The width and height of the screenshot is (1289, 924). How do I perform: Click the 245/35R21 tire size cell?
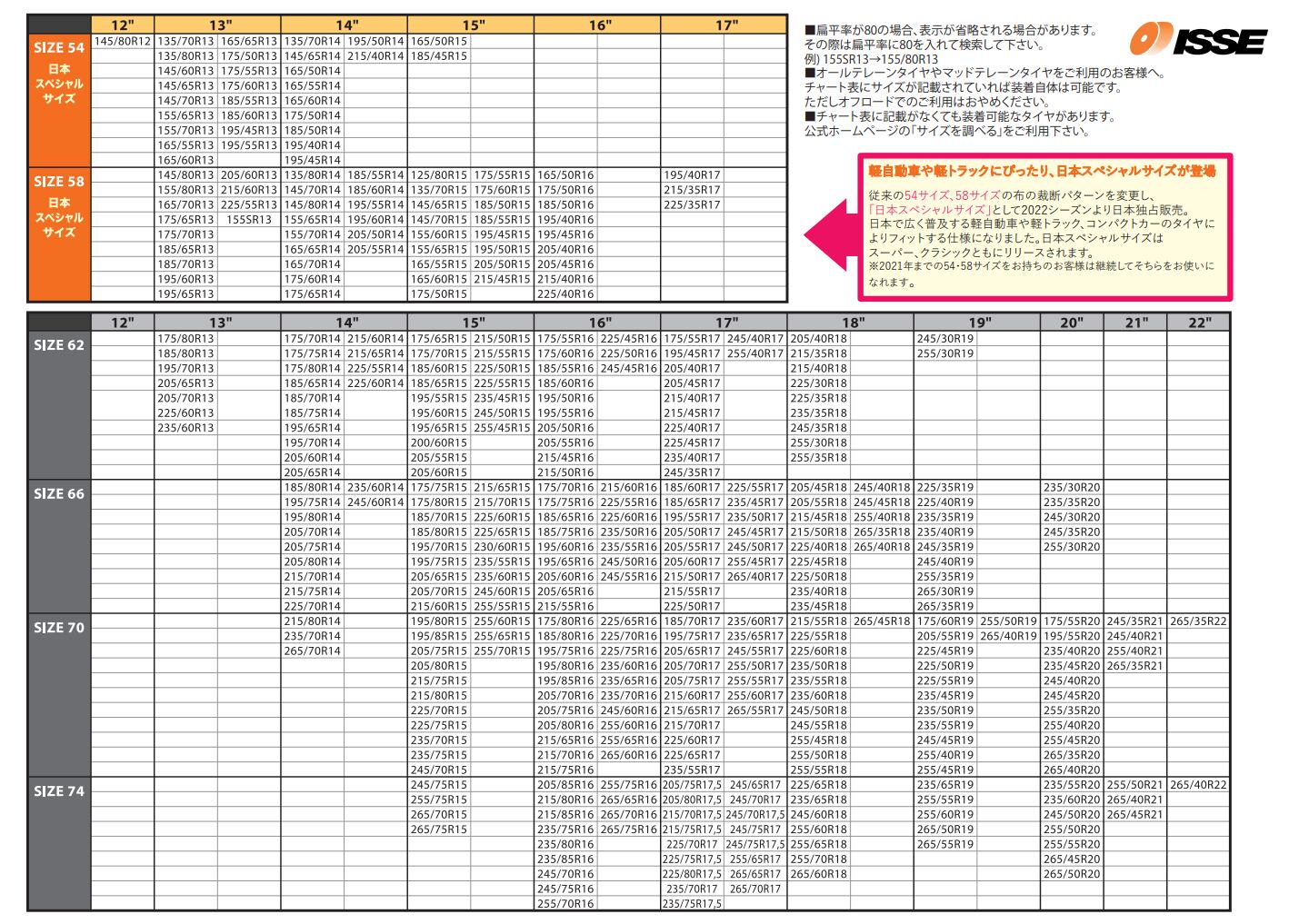[1134, 621]
